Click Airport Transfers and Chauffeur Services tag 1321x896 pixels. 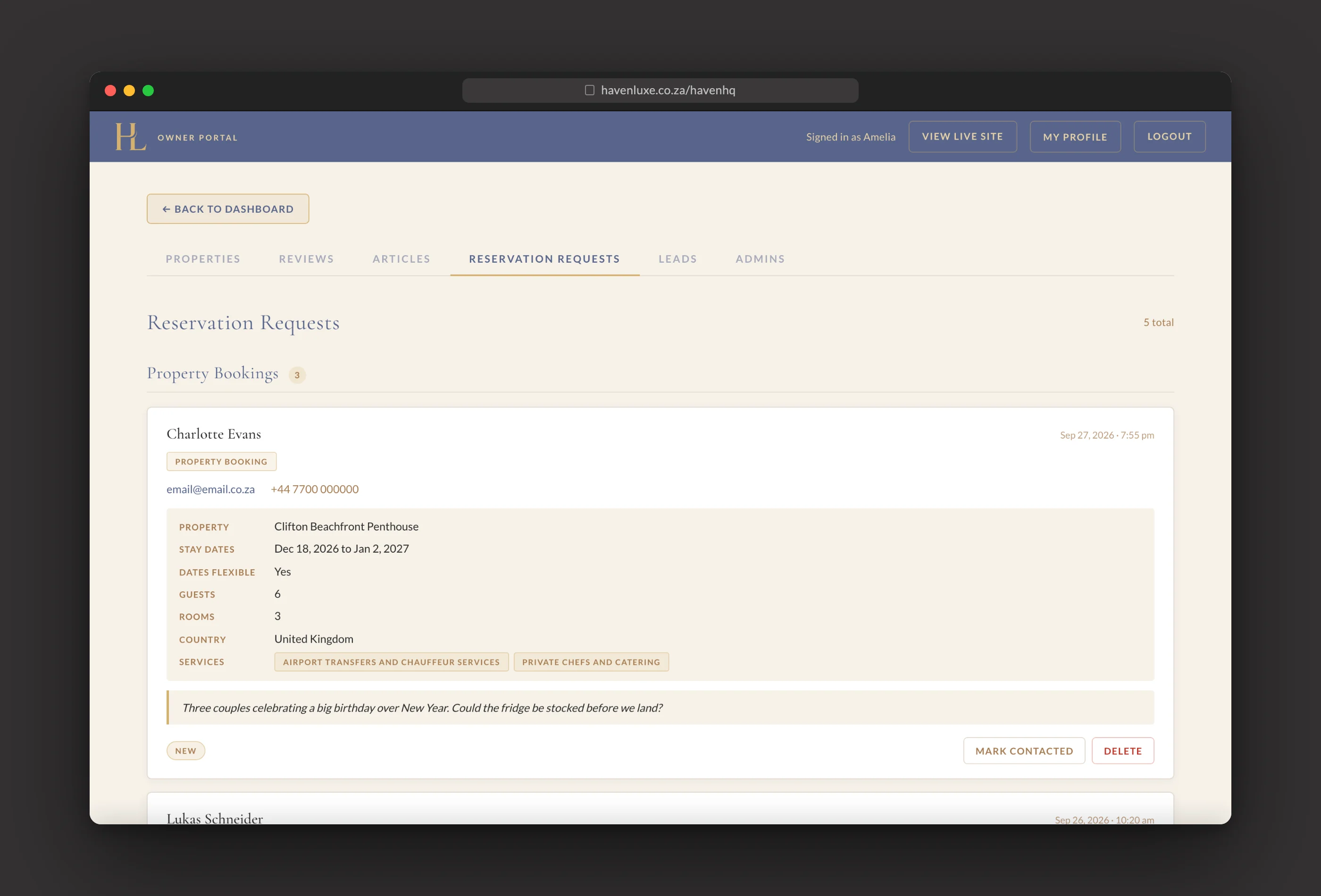tap(391, 663)
